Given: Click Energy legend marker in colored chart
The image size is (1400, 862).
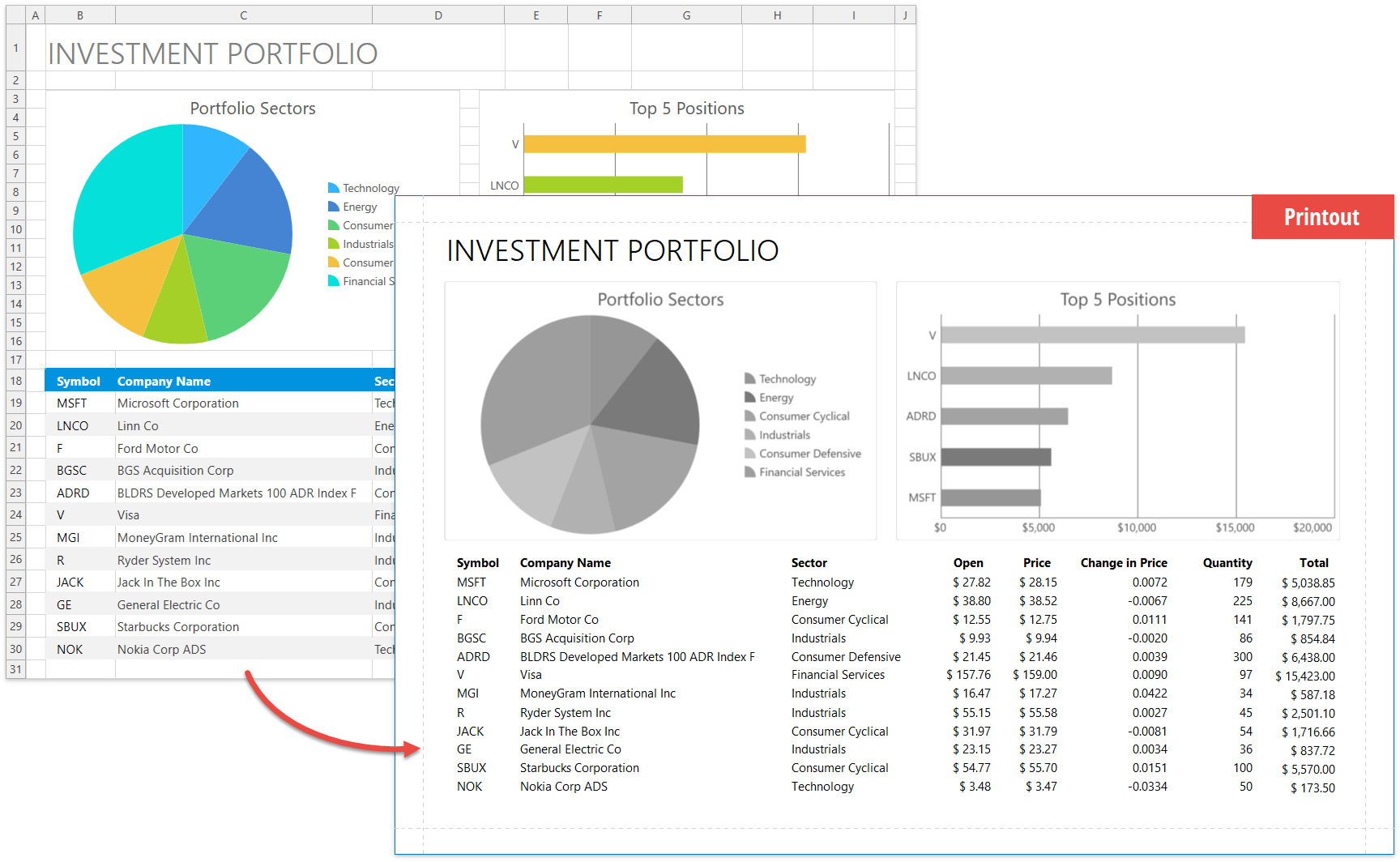Looking at the screenshot, I should tap(333, 207).
